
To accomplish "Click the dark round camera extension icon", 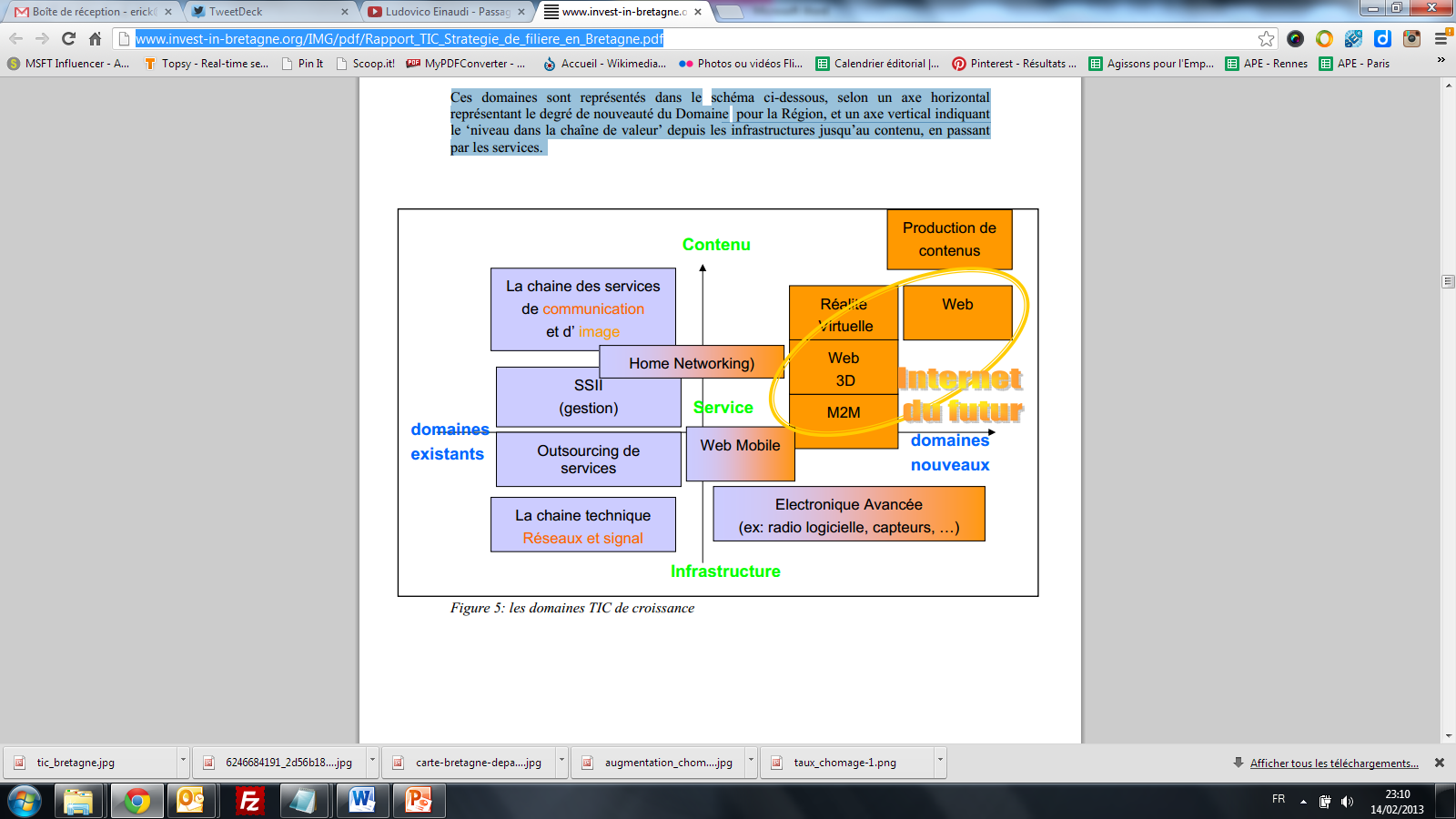I will tap(1295, 38).
